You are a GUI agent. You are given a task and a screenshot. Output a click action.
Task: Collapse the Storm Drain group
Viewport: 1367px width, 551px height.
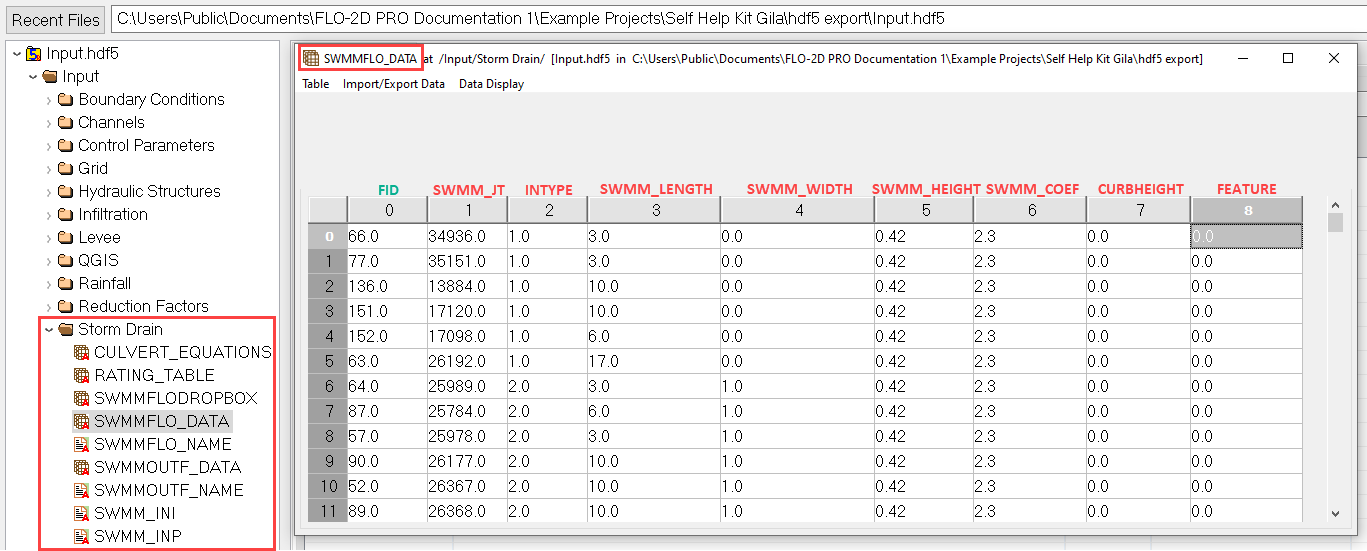[x=49, y=330]
